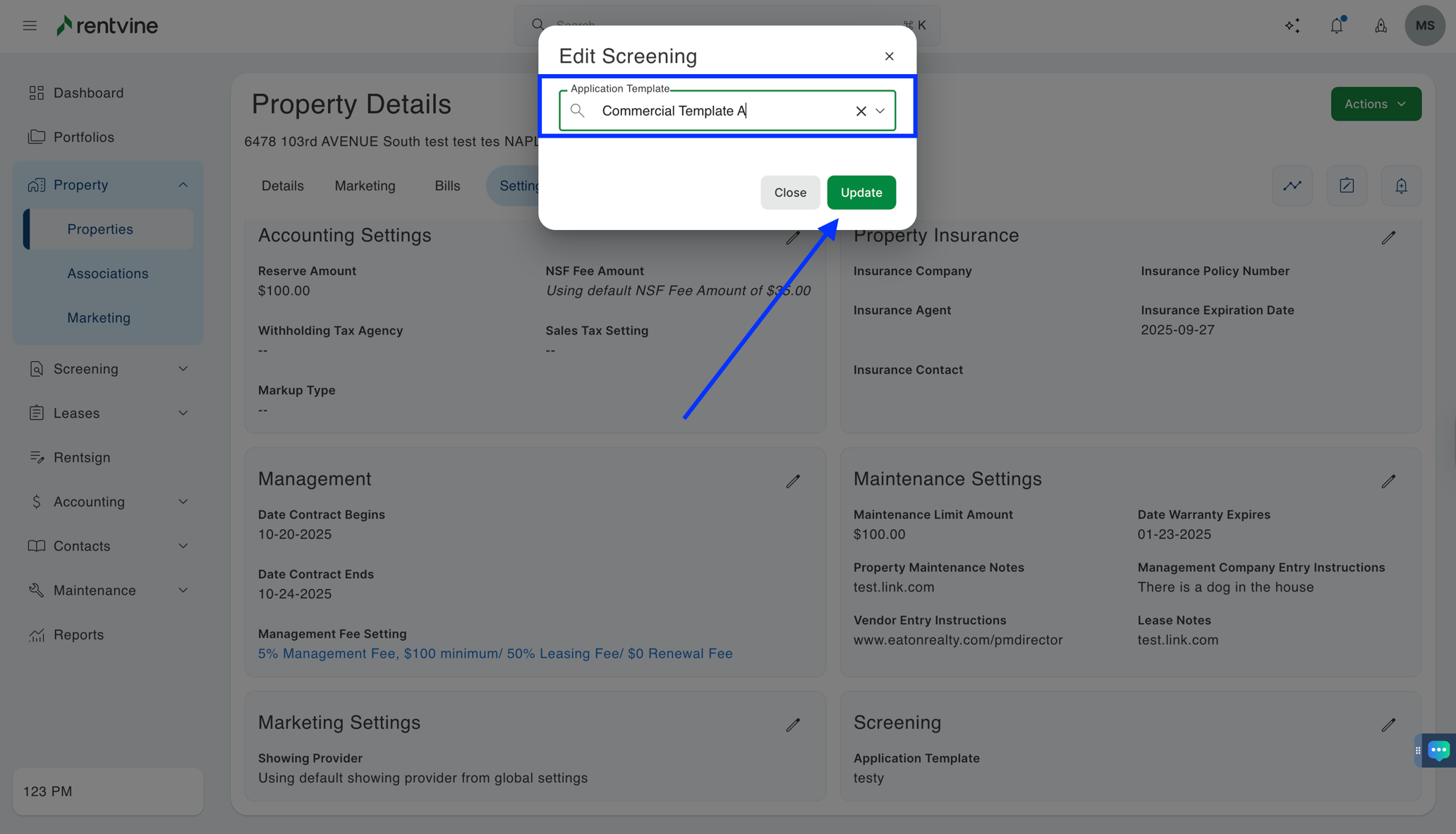Open the Details tab
1456x834 pixels.
282,186
